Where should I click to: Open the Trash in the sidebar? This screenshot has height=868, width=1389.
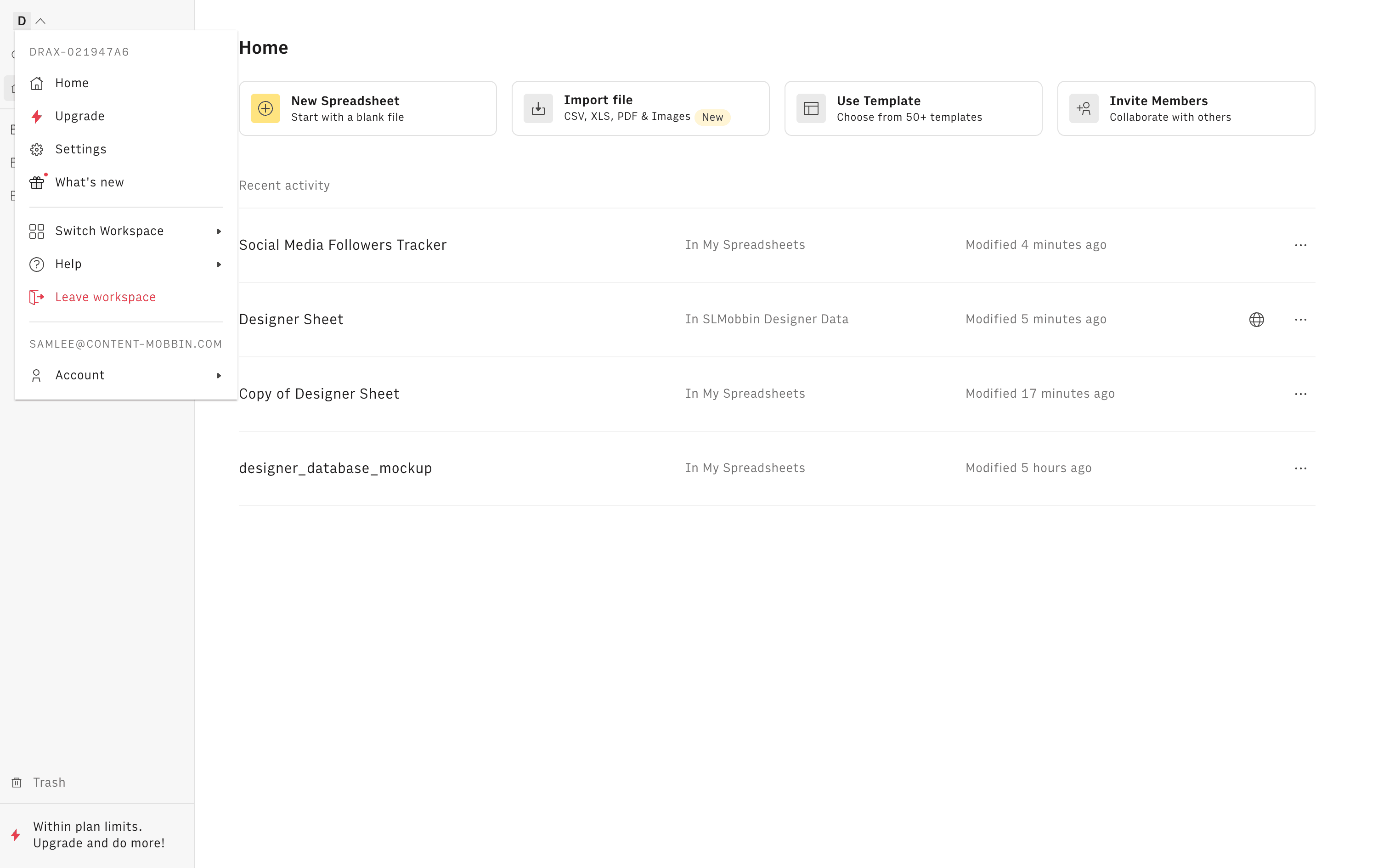(48, 783)
